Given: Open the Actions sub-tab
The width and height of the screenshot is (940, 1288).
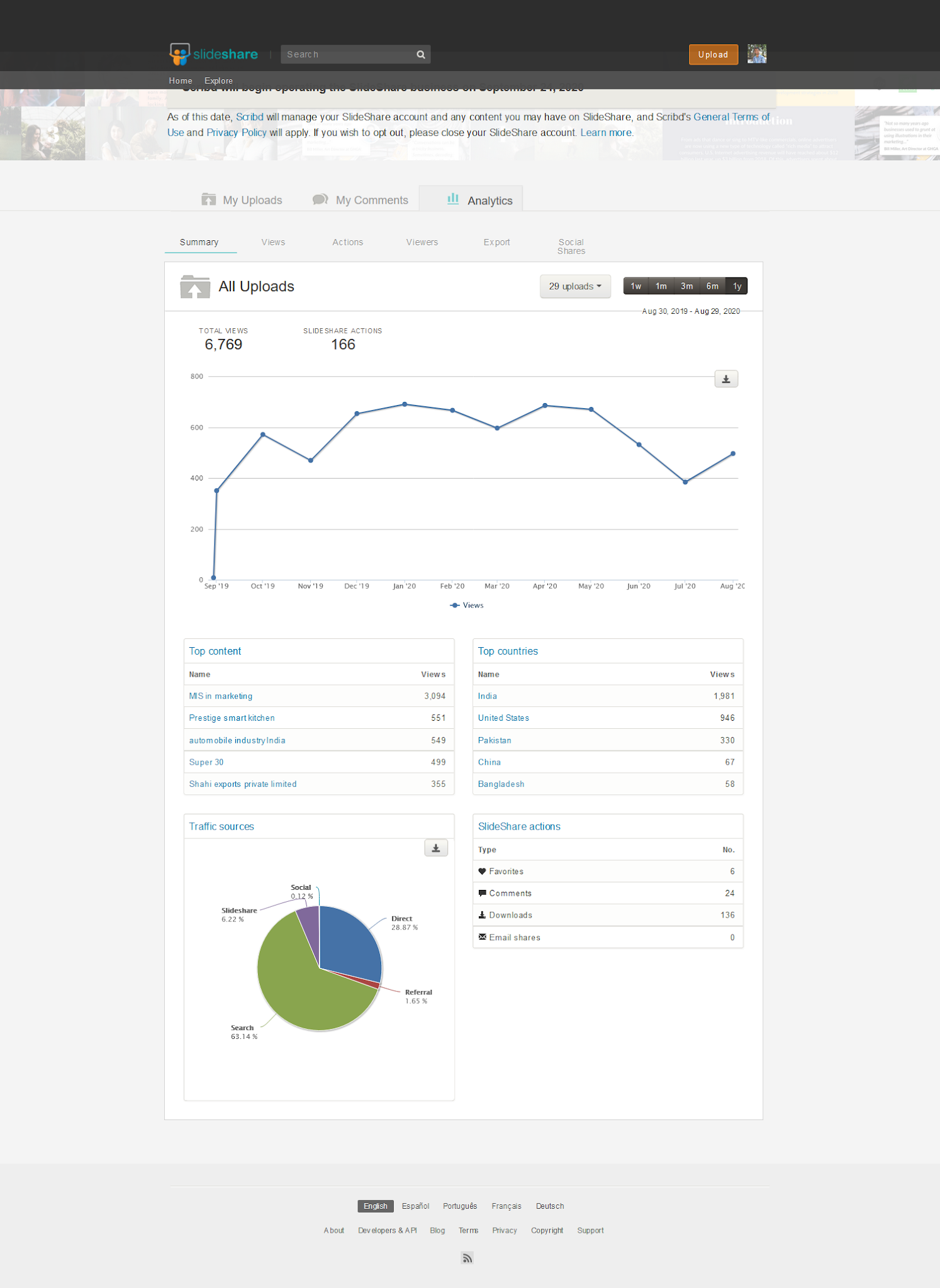Looking at the screenshot, I should (x=348, y=242).
